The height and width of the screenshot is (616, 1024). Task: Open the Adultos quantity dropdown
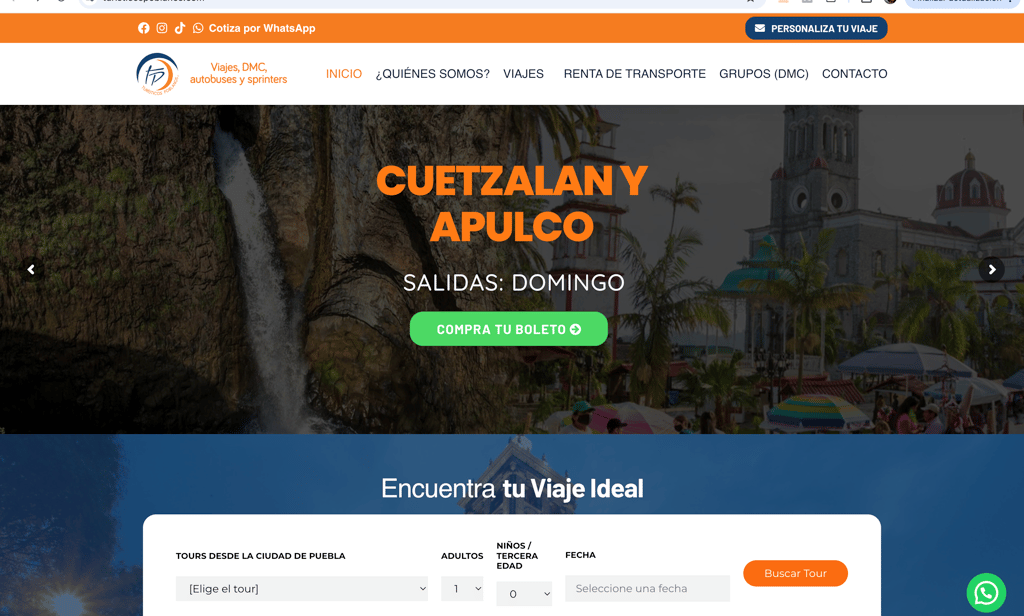pyautogui.click(x=462, y=589)
